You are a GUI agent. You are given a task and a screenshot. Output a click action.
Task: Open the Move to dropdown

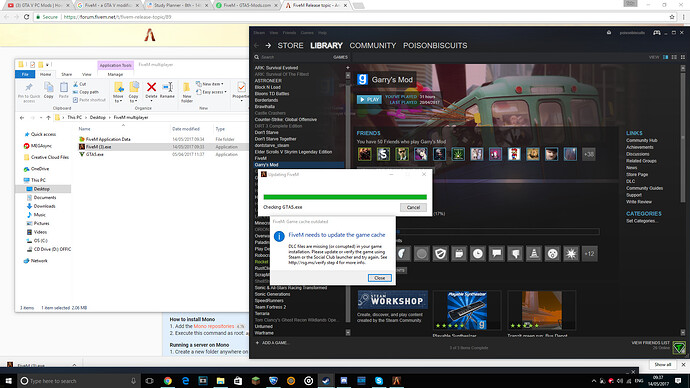click(118, 92)
